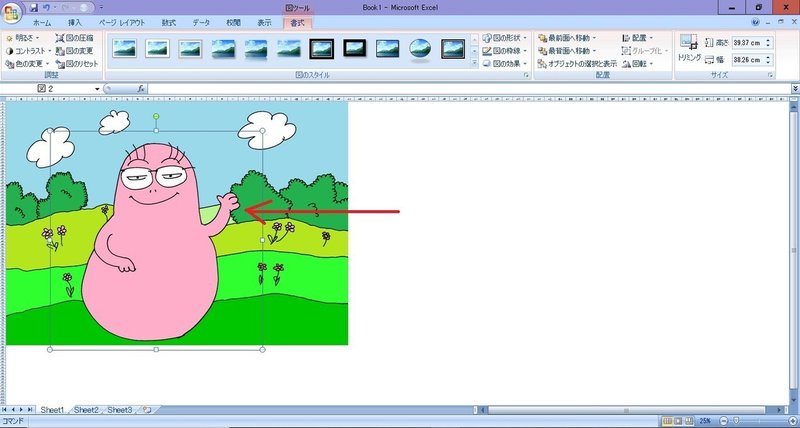
Task: Click into the Name Box field
Action: (x=48, y=89)
